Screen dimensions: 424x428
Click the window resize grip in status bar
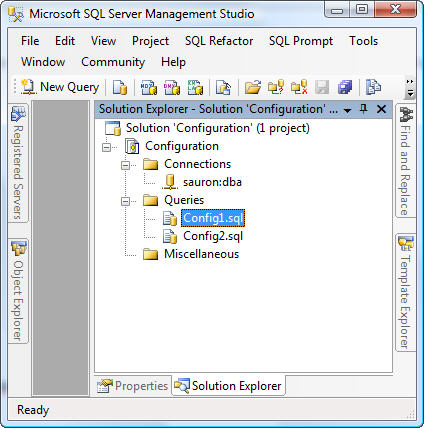pos(411,414)
